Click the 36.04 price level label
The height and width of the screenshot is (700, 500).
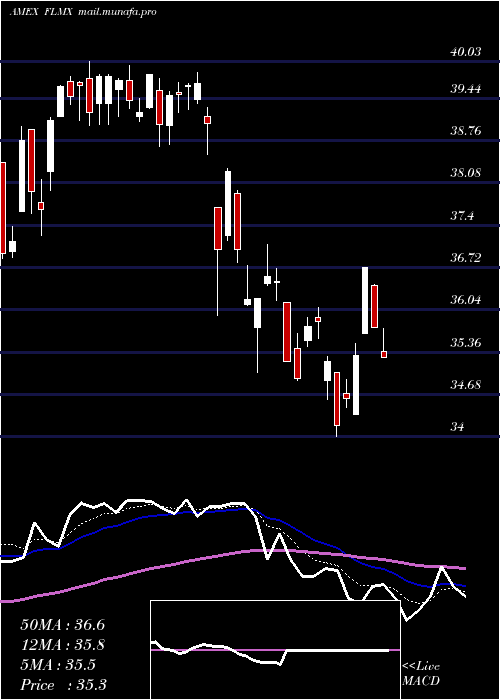pyautogui.click(x=466, y=300)
